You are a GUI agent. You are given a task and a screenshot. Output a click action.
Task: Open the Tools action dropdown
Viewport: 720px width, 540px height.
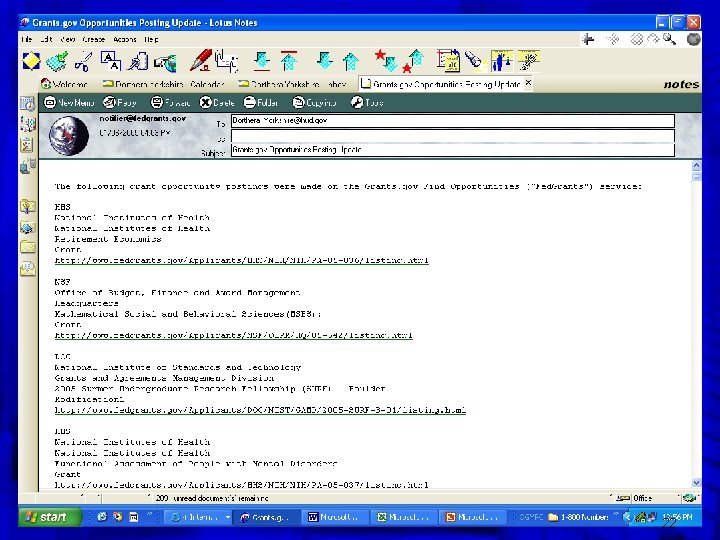pos(367,102)
